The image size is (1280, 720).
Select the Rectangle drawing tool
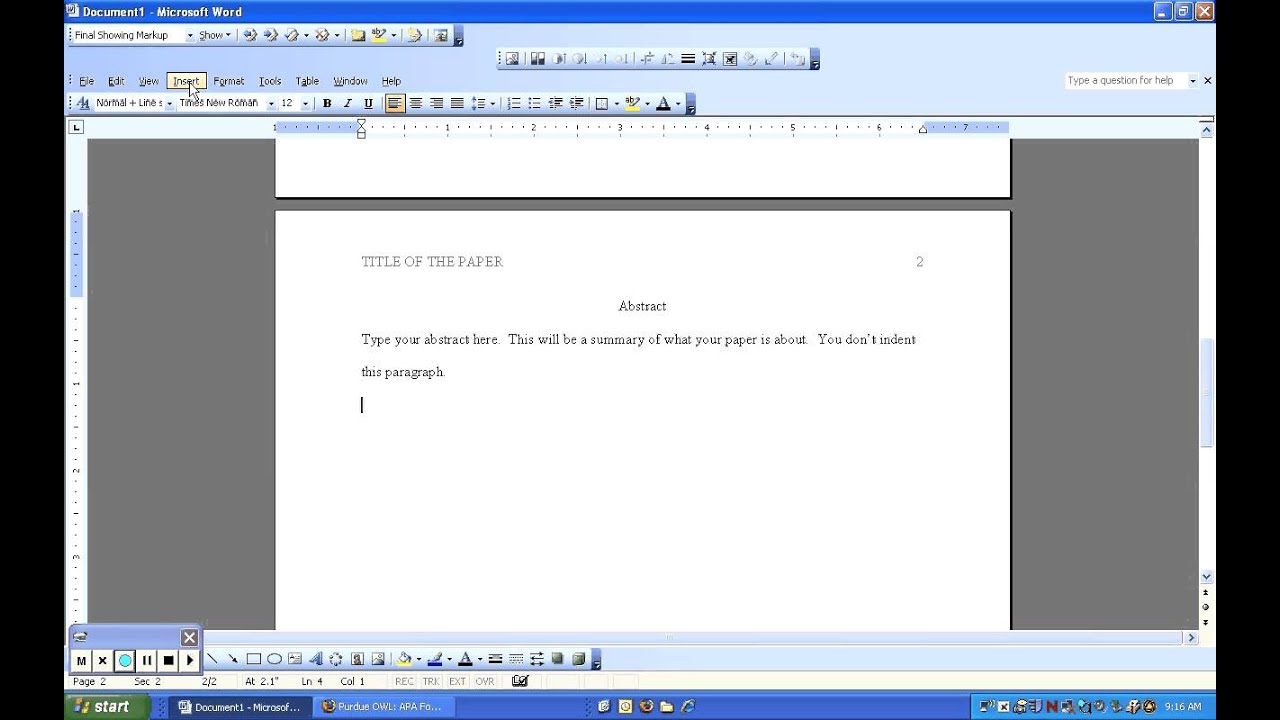(253, 659)
